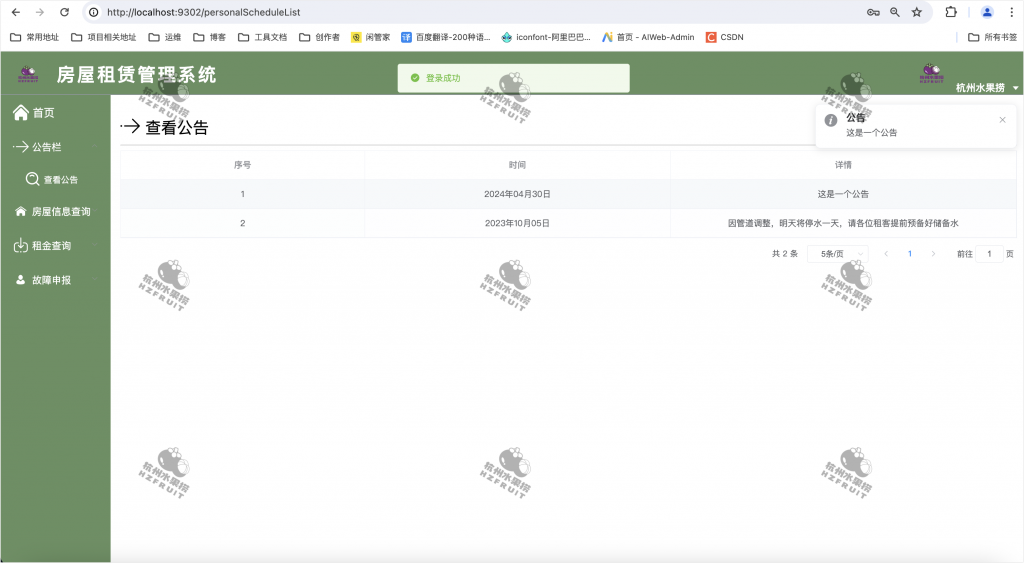This screenshot has width=1024, height=563.
Task: Open the 博客 bookmark folder
Action: click(210, 37)
